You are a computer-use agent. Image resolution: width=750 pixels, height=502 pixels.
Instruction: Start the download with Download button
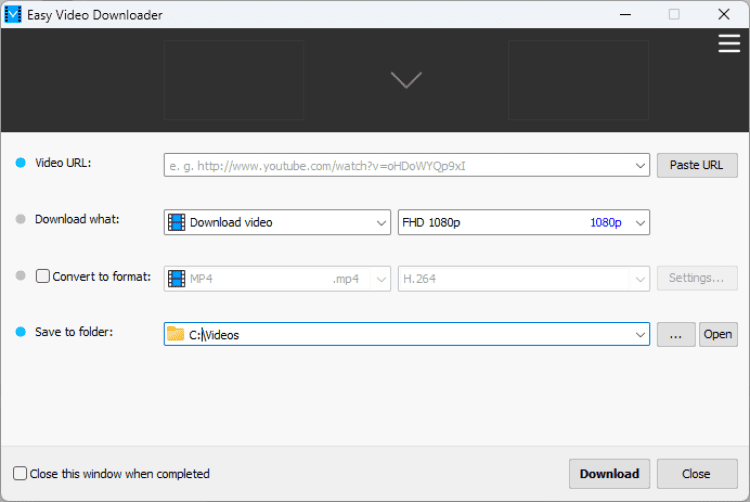tap(609, 474)
